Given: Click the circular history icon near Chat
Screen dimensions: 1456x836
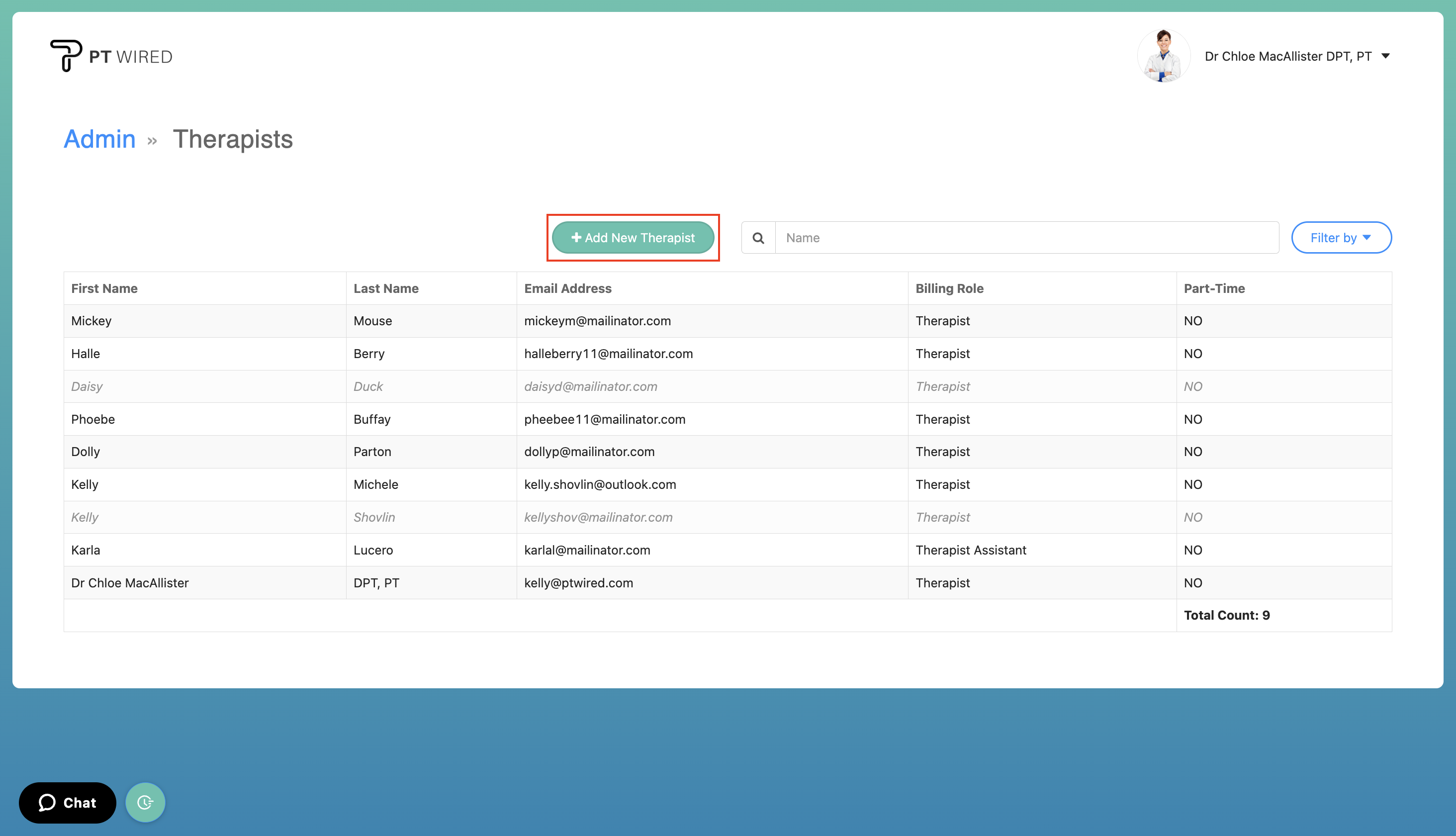Looking at the screenshot, I should [x=145, y=802].
